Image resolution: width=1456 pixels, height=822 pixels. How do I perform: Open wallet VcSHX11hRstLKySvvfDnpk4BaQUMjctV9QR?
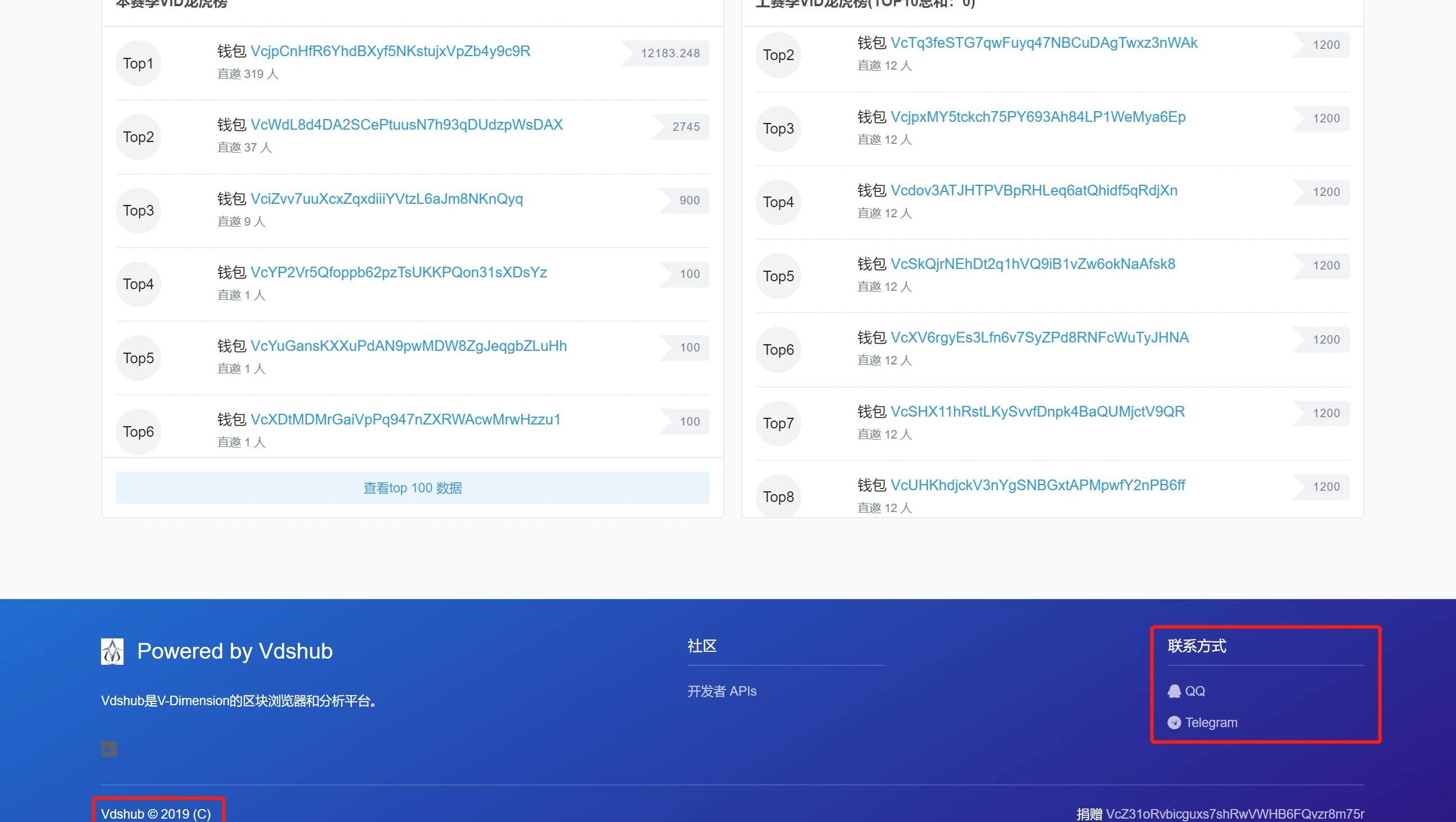1037,412
